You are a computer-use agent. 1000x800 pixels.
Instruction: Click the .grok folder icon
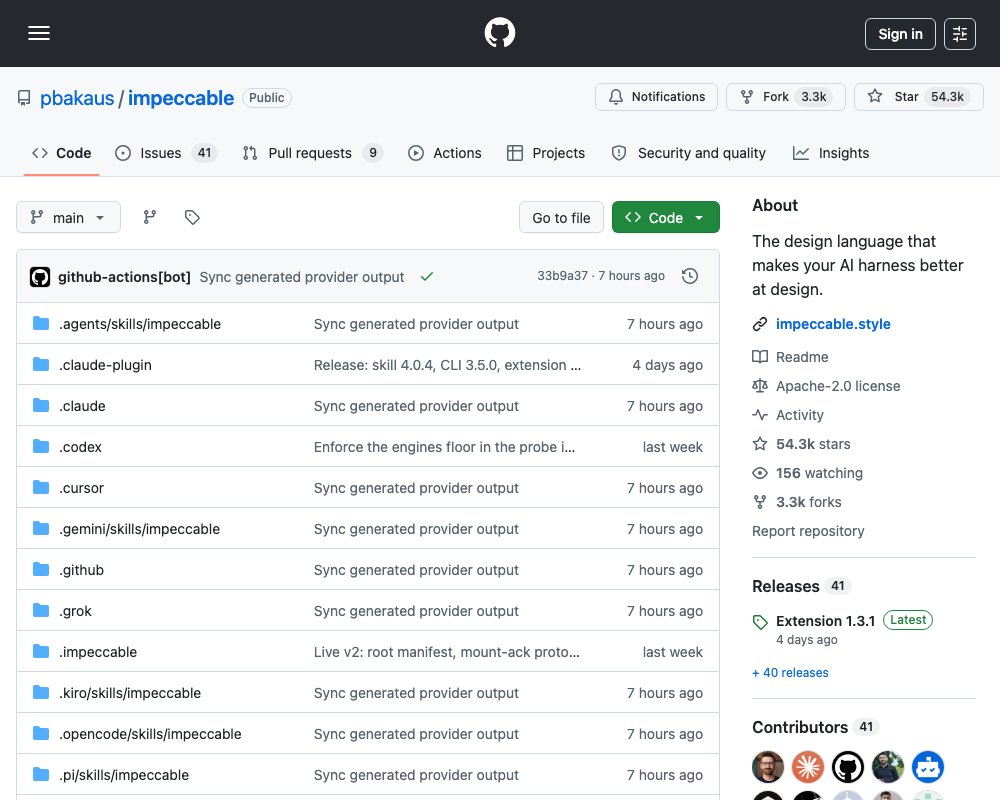41,611
